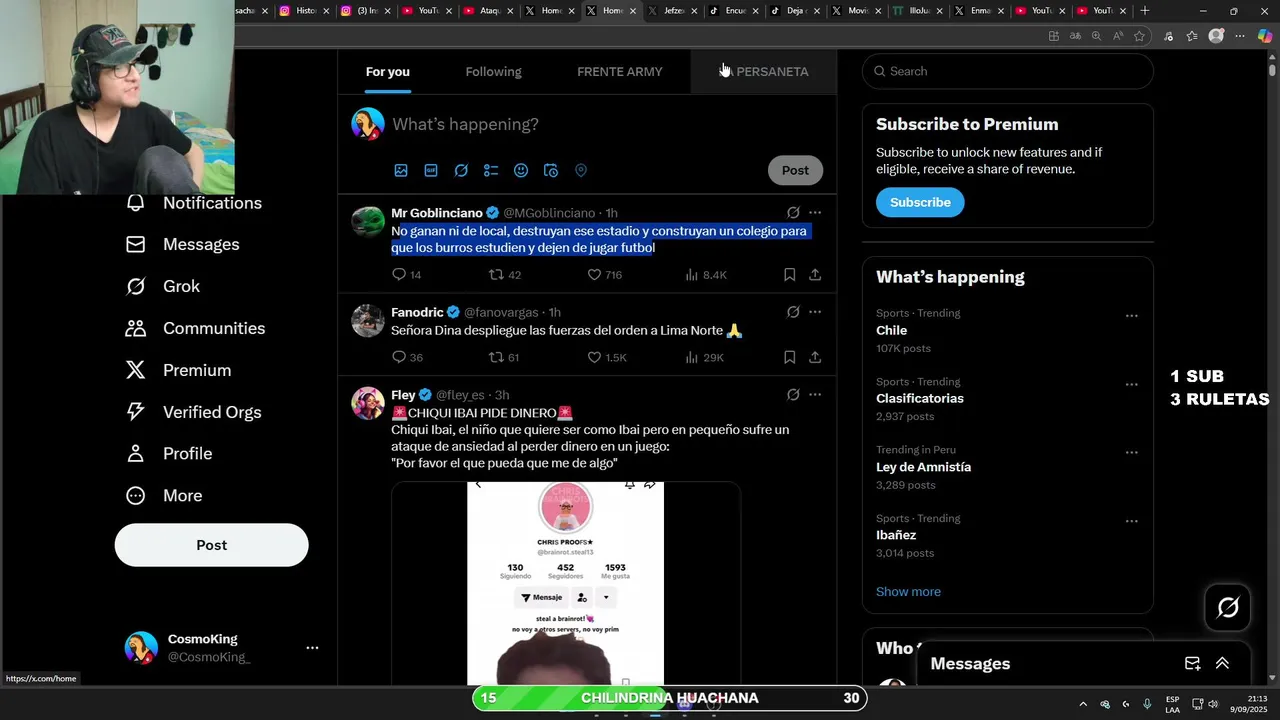
Task: Reply to Fanodric's post
Action: 407,357
